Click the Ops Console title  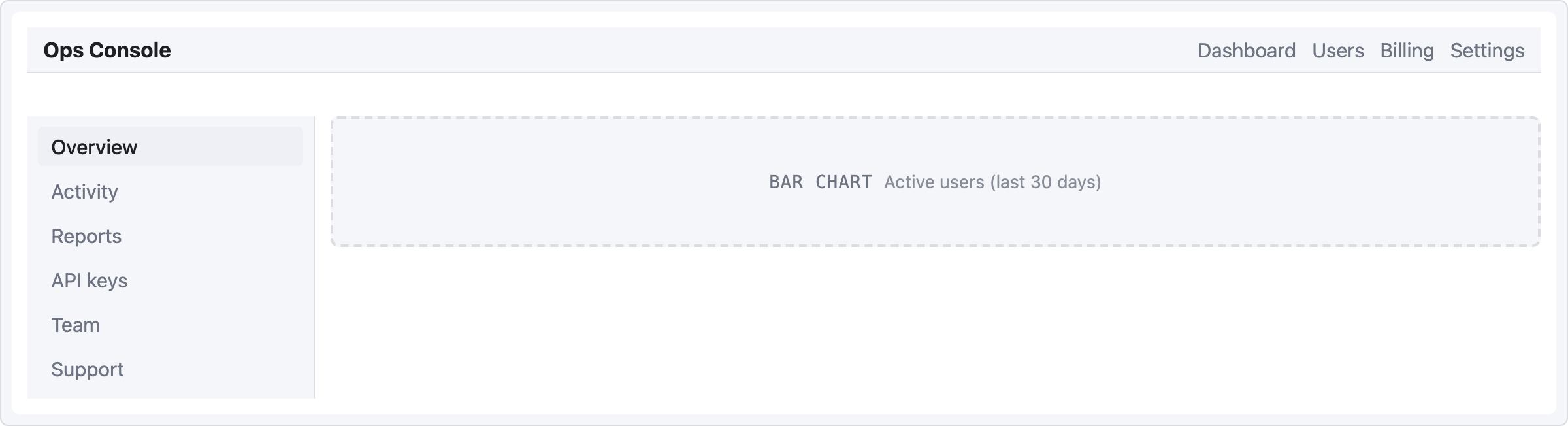pyautogui.click(x=108, y=50)
